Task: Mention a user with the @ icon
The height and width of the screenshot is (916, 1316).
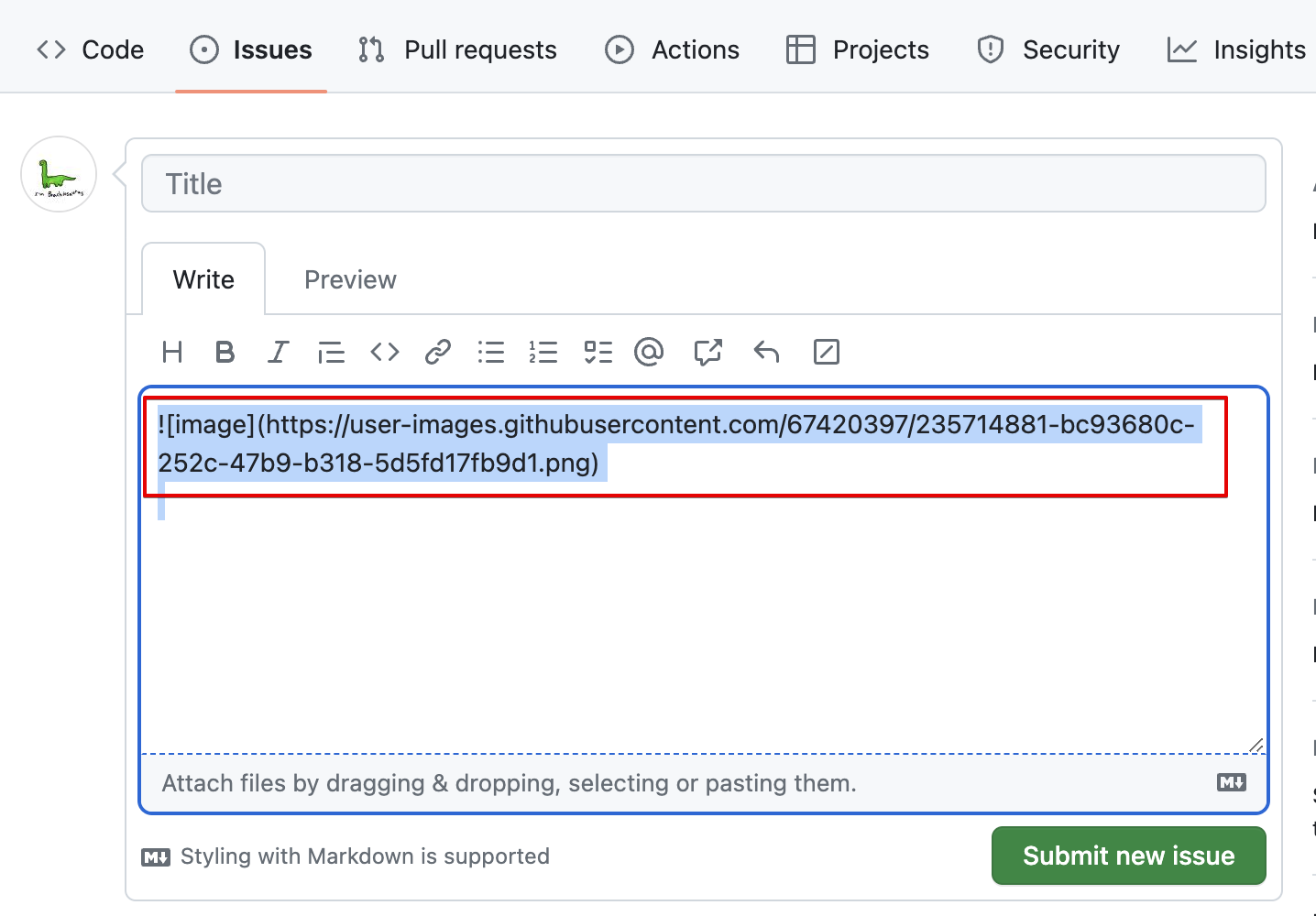Action: click(649, 352)
